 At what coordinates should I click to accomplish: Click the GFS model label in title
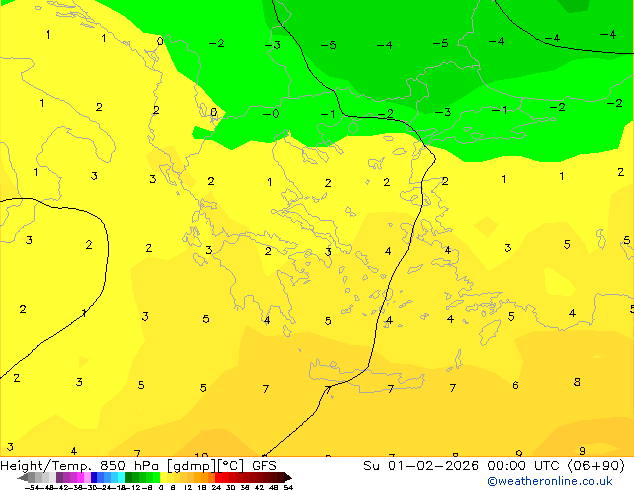[x=264, y=466]
